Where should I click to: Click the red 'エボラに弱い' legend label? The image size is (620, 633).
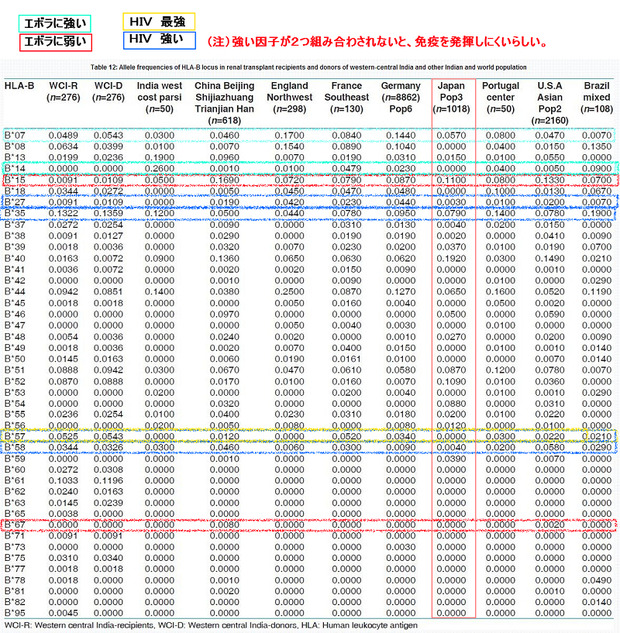pyautogui.click(x=55, y=42)
